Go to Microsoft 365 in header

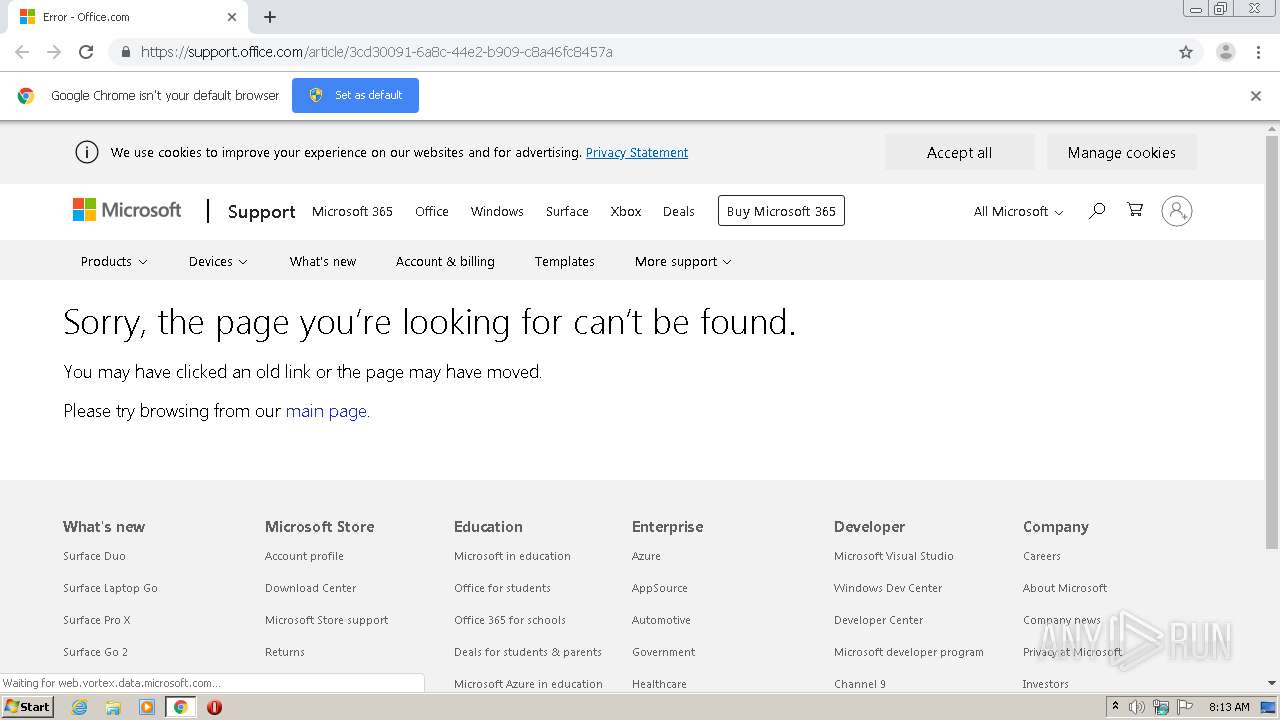pyautogui.click(x=352, y=211)
